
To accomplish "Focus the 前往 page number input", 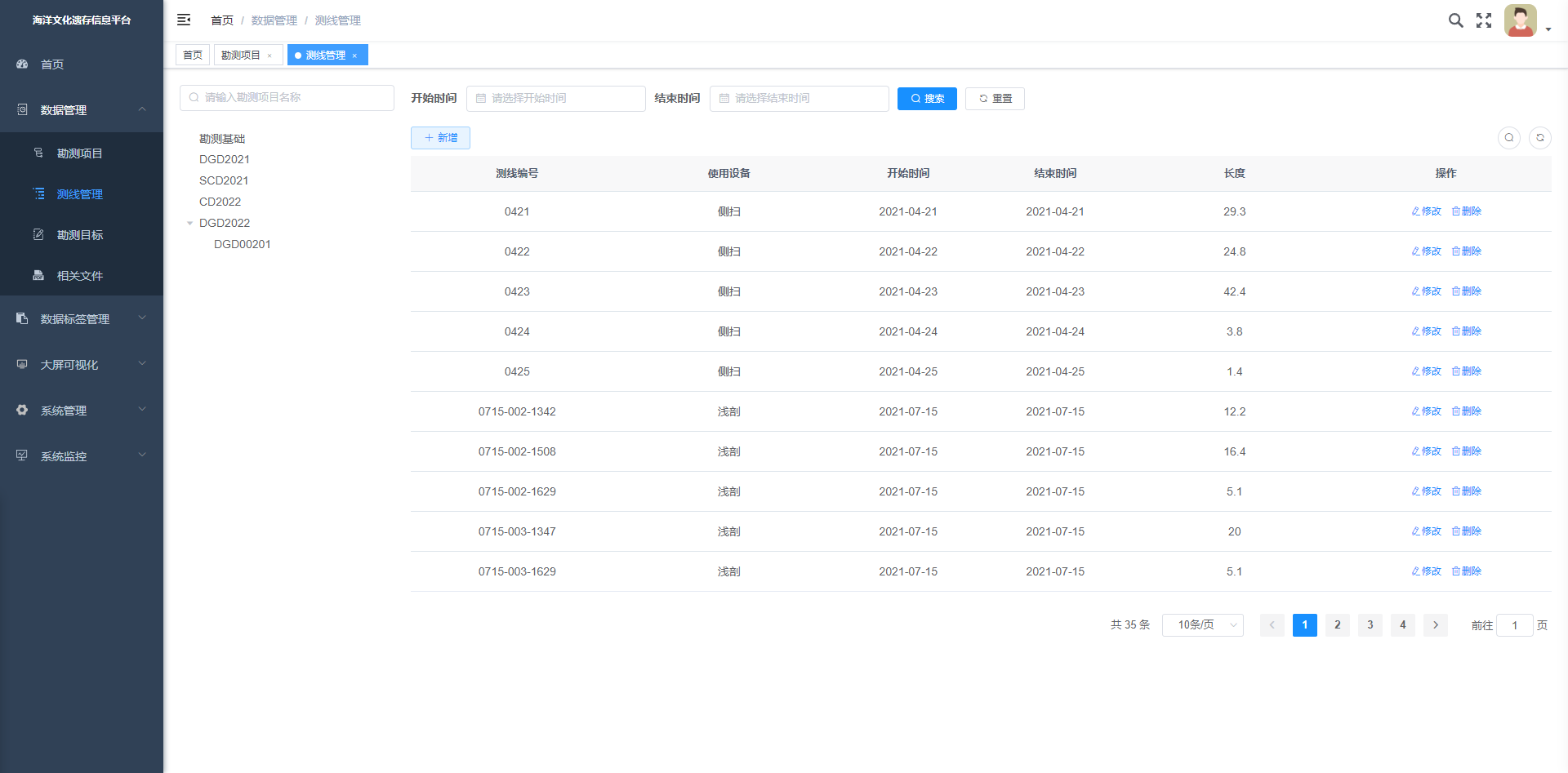I will 1515,625.
